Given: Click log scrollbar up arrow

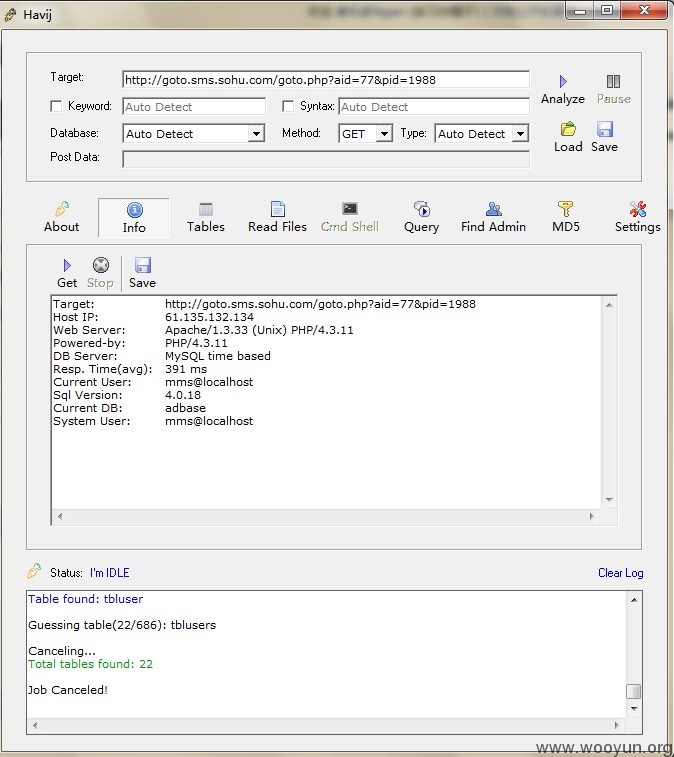Looking at the screenshot, I should [634, 600].
